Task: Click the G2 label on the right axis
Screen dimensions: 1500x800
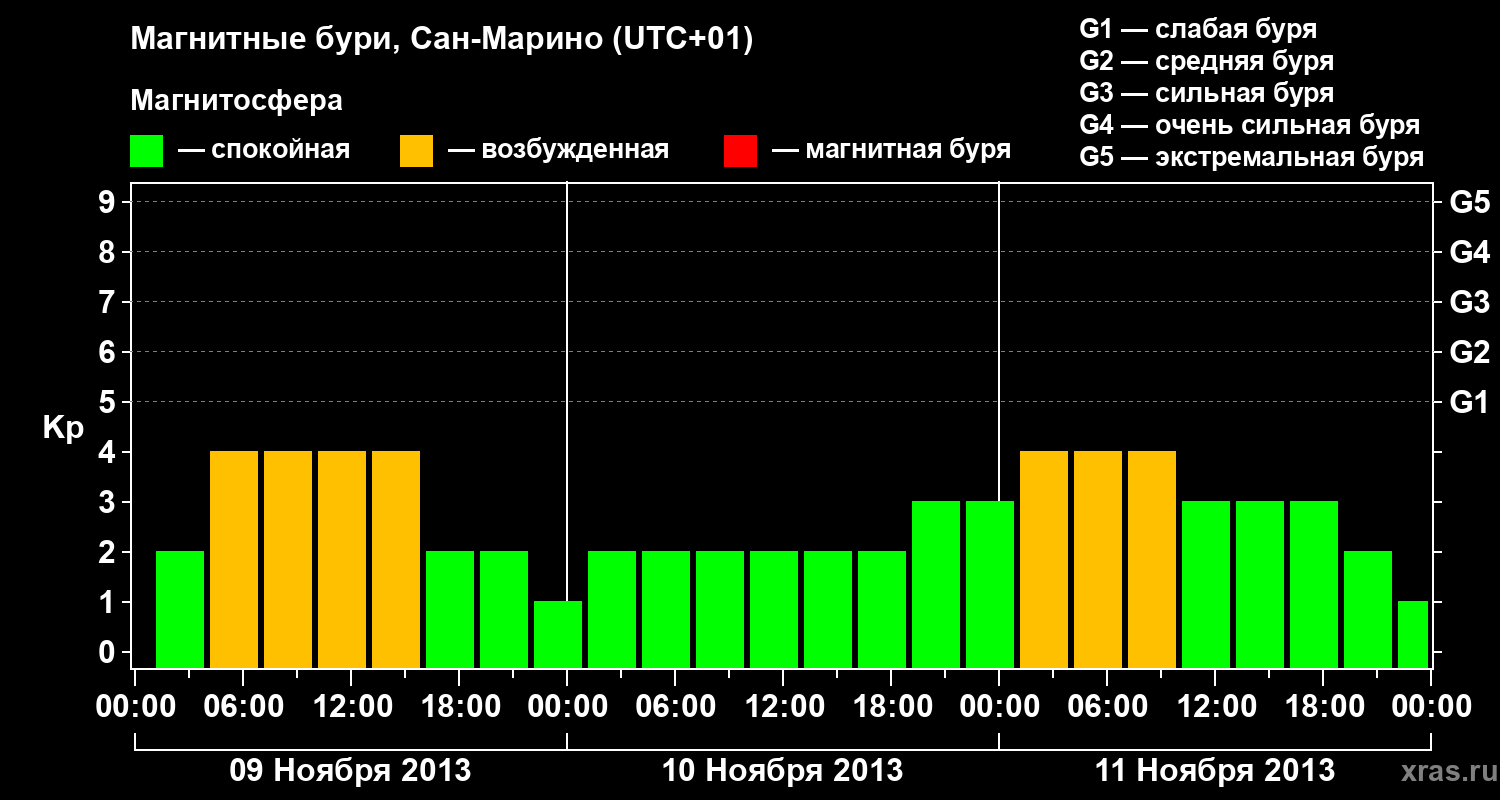Action: (1469, 352)
